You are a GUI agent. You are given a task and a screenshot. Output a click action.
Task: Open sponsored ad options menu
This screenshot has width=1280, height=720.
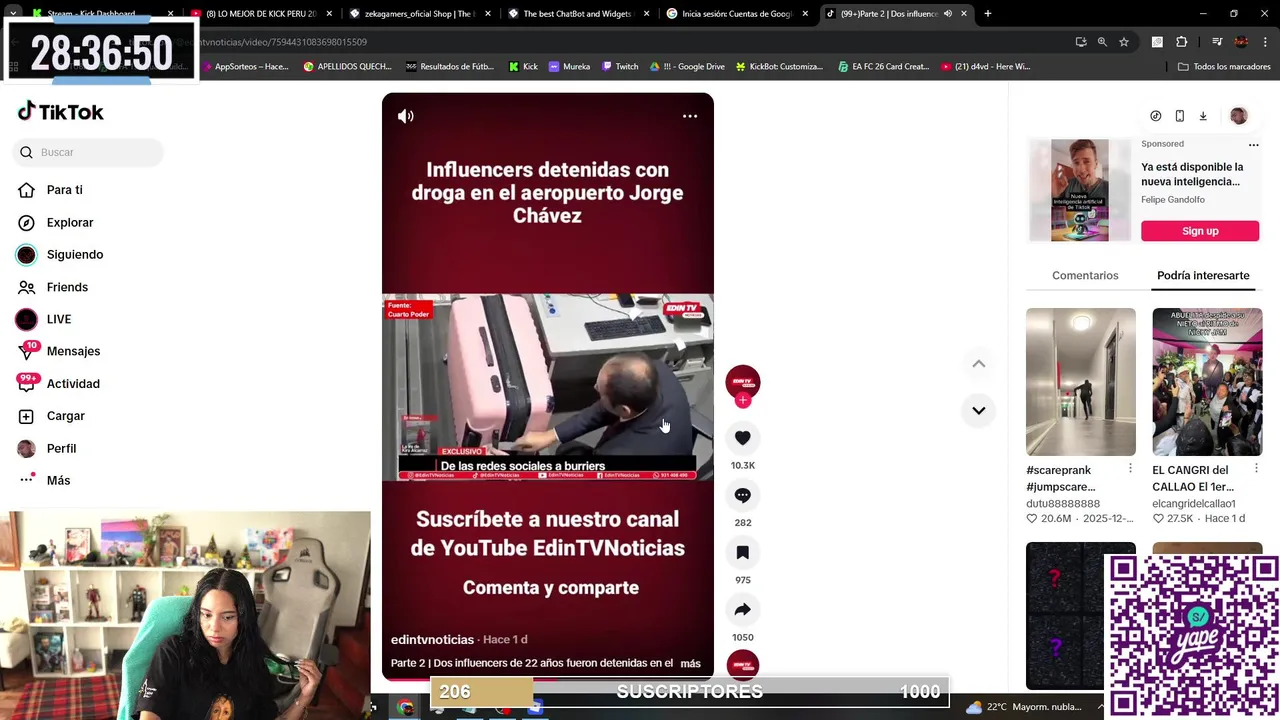[x=1253, y=144]
